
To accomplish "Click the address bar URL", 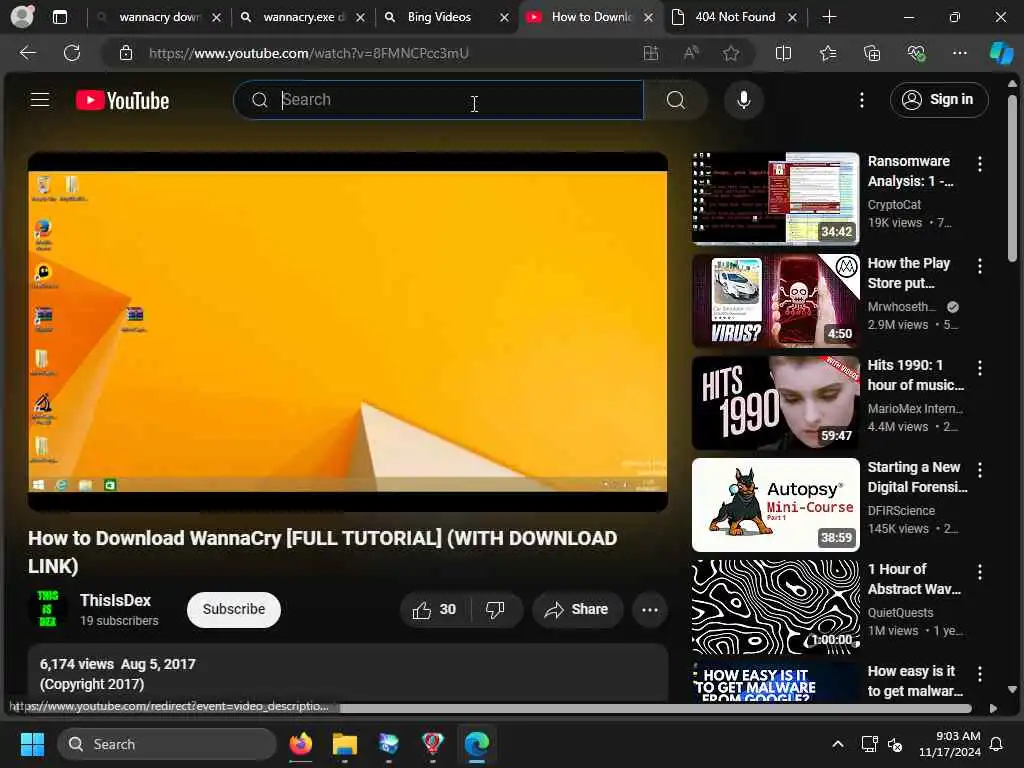I will tap(308, 53).
